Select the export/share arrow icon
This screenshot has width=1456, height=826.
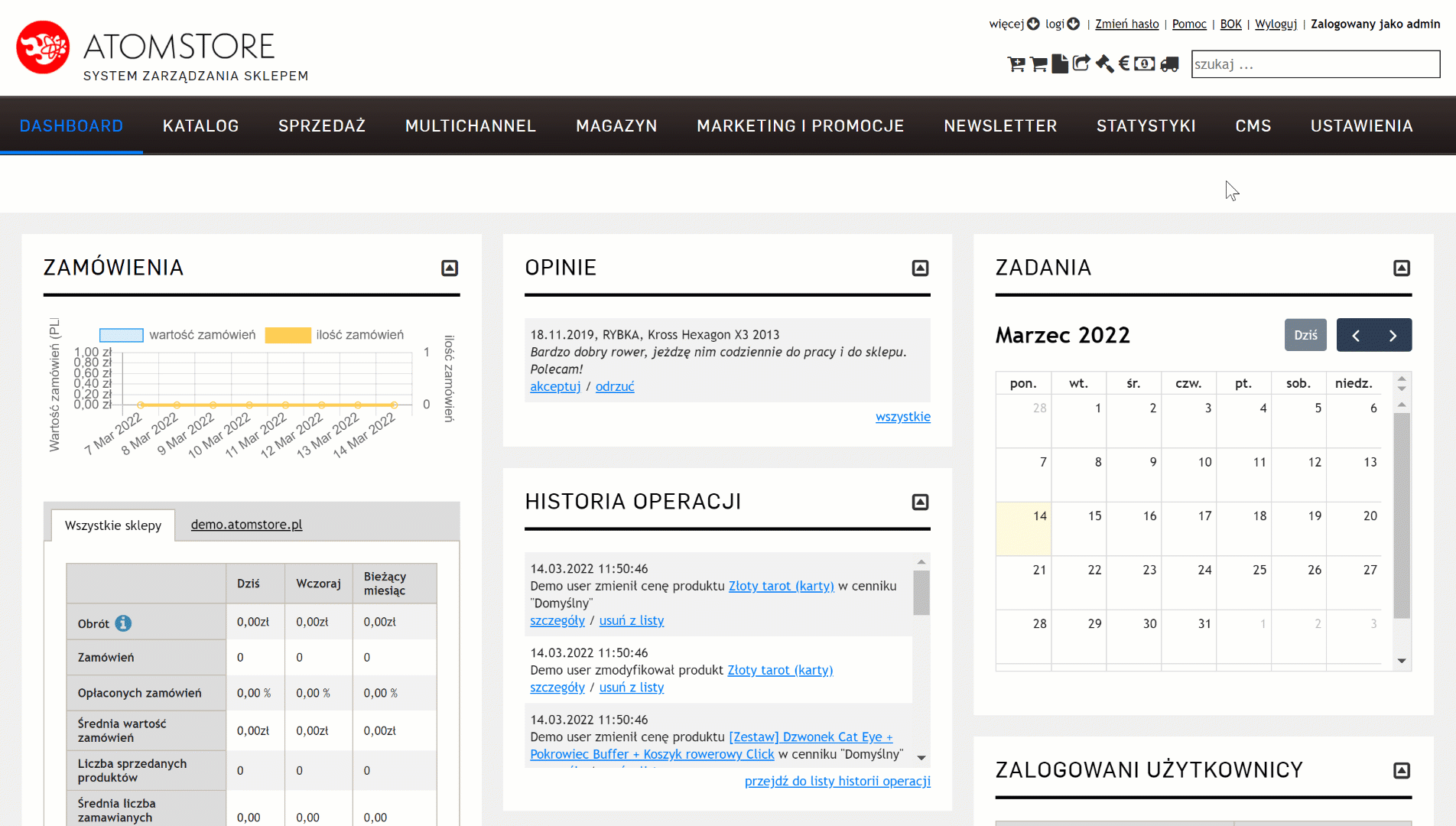pyautogui.click(x=1081, y=64)
